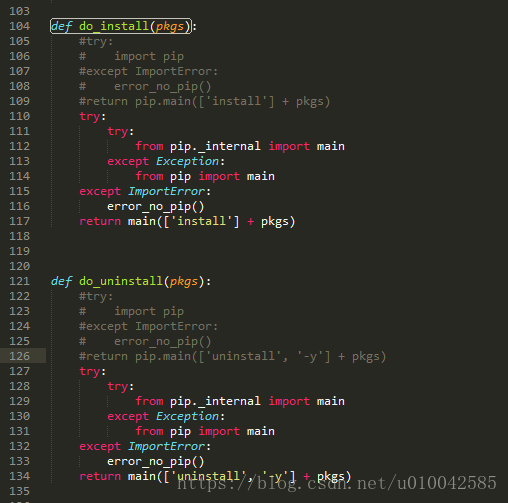Click the 'return' keyword on line 134
The height and width of the screenshot is (503, 508).
100,476
